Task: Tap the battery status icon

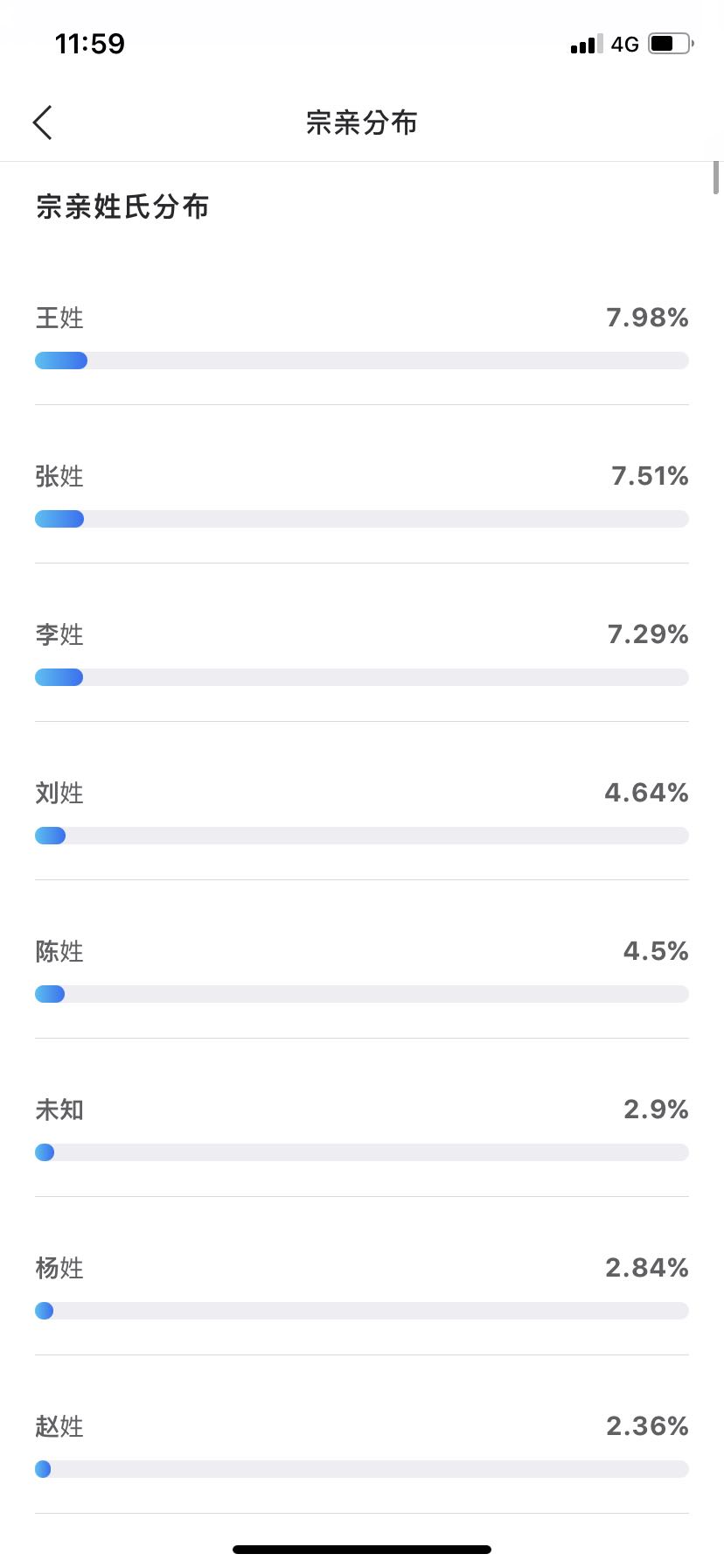Action: coord(671,43)
